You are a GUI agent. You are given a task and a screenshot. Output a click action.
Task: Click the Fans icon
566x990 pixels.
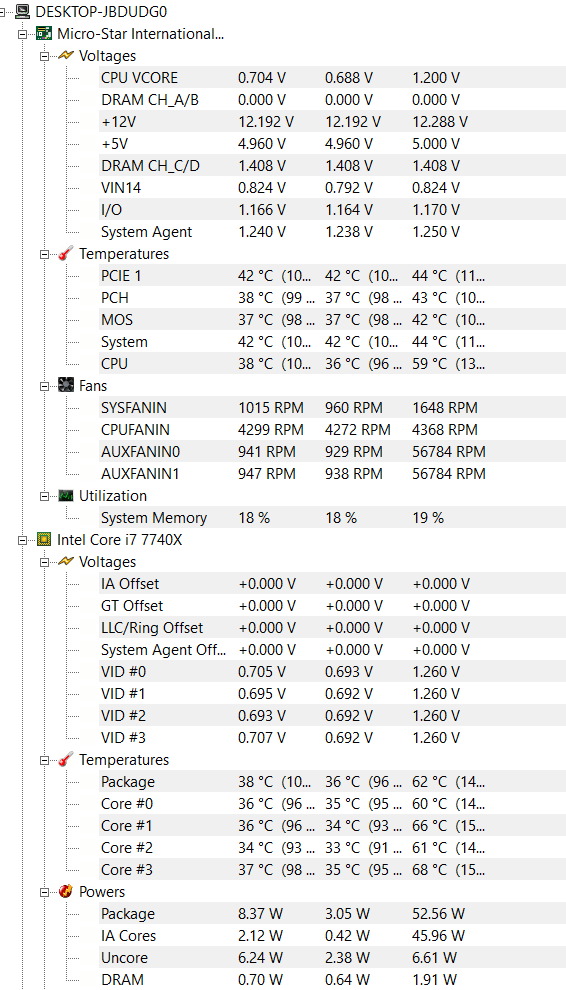pyautogui.click(x=66, y=385)
